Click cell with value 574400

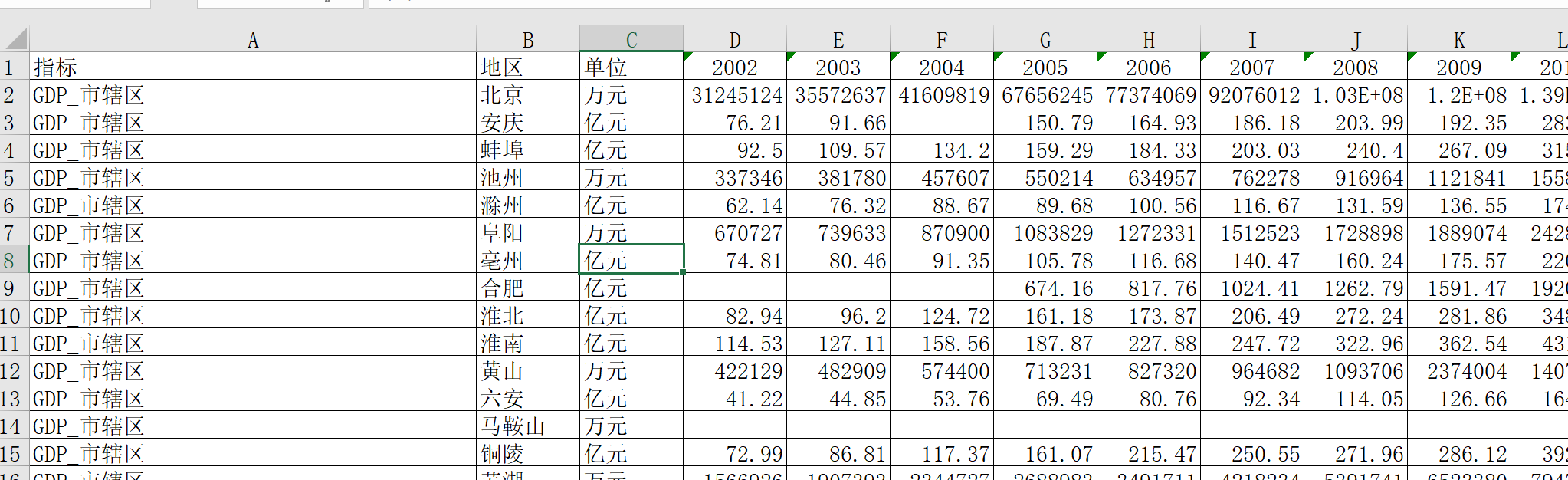click(x=942, y=370)
